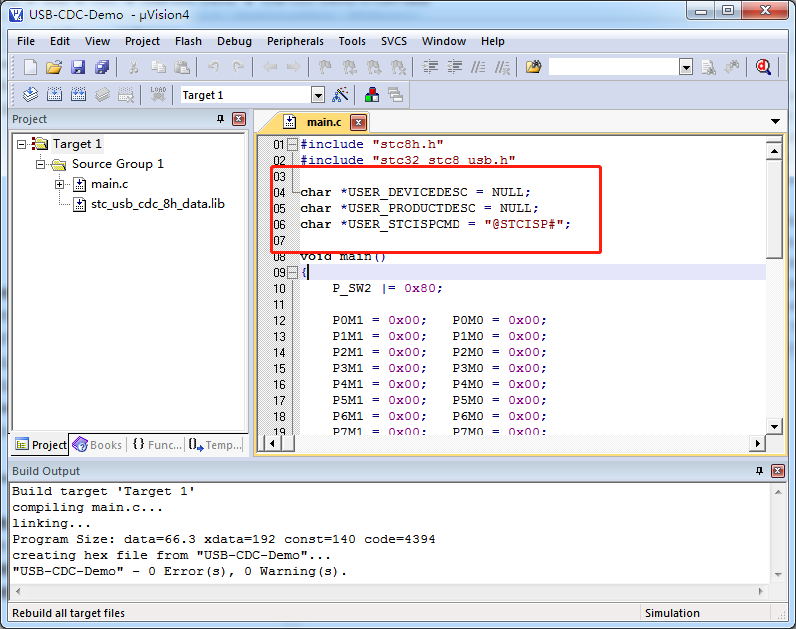Switch to the Functions panel tab
Viewport: 796px width, 629px height.
pos(156,445)
